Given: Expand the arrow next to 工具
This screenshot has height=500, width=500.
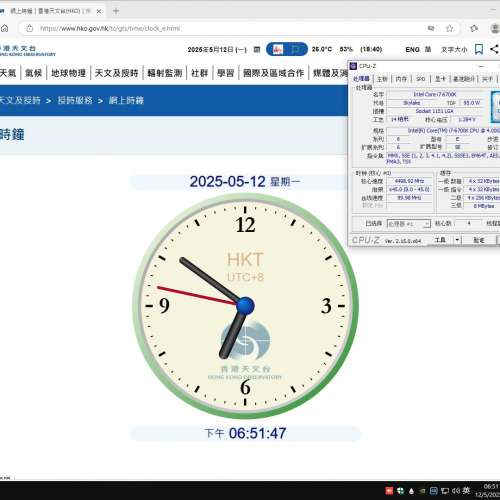Looking at the screenshot, I should point(457,240).
